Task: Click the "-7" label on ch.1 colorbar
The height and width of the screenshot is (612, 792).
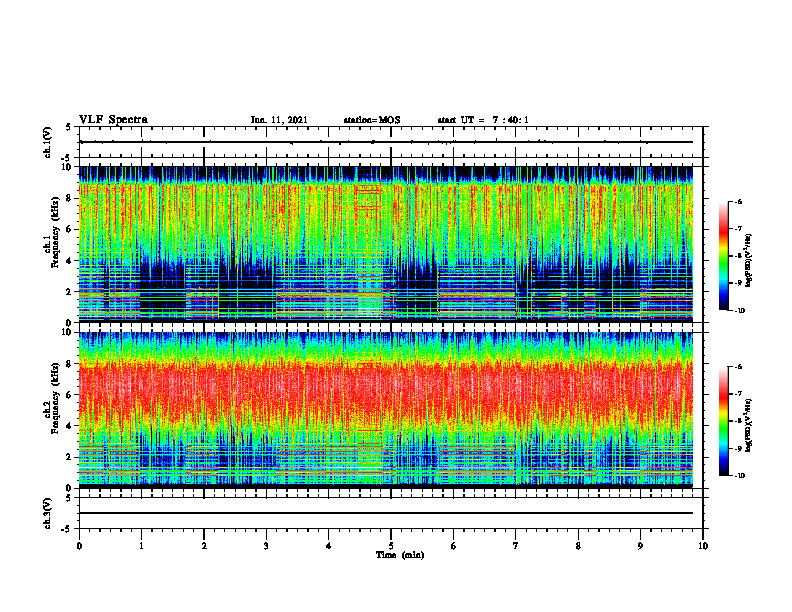Action: pos(738,229)
